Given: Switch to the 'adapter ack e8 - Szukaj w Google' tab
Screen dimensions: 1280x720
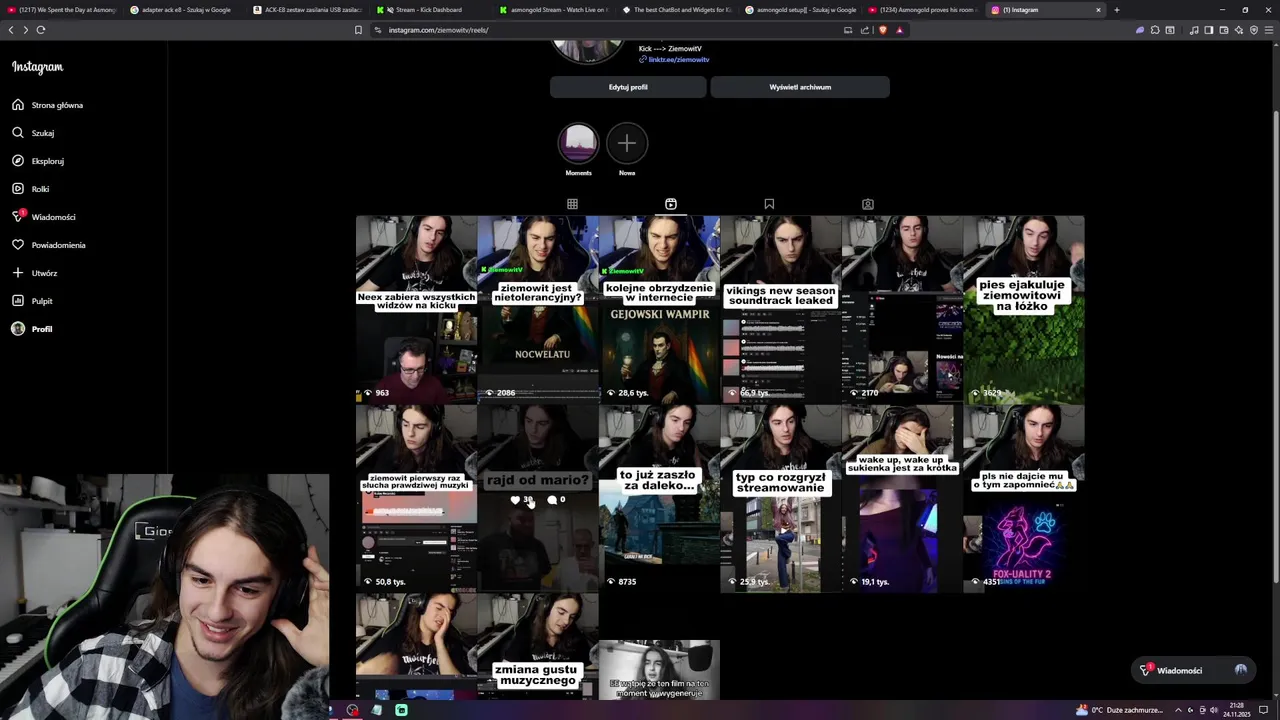Looking at the screenshot, I should point(185,10).
